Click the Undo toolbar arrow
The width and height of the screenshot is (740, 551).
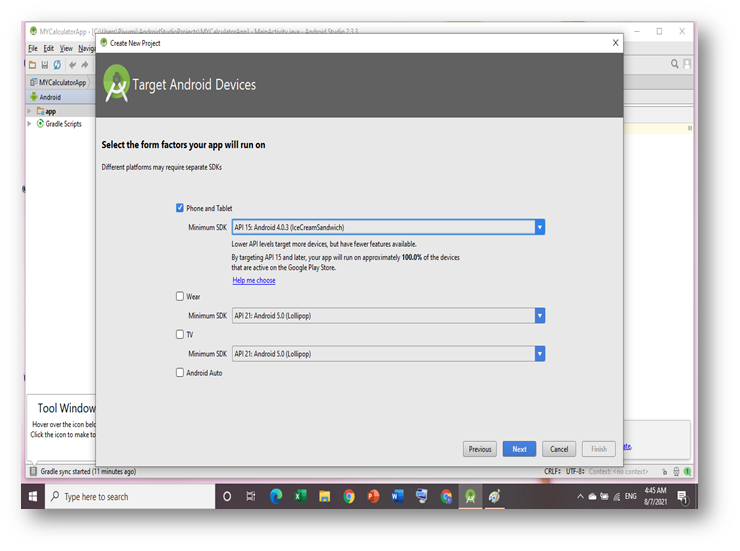72,65
